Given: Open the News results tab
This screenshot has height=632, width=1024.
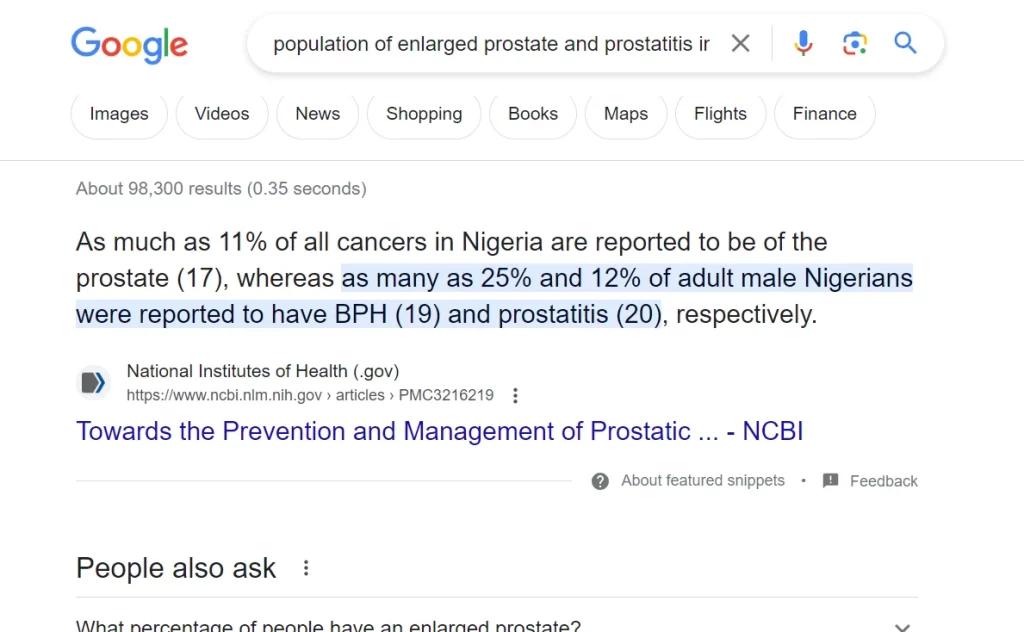Looking at the screenshot, I should coord(317,114).
